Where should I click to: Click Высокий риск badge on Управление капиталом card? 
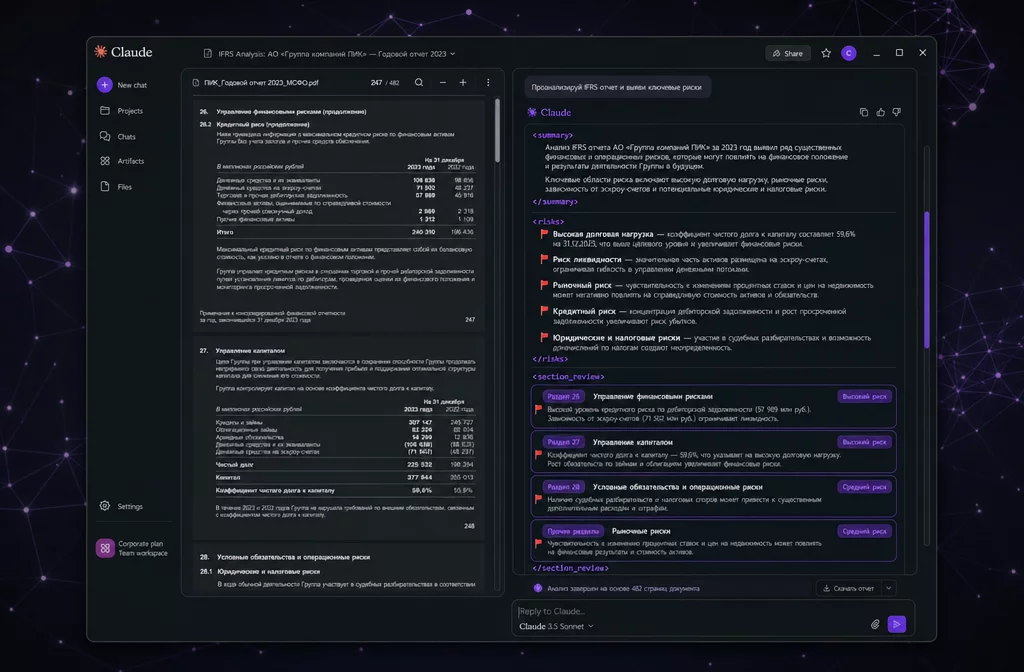(864, 442)
